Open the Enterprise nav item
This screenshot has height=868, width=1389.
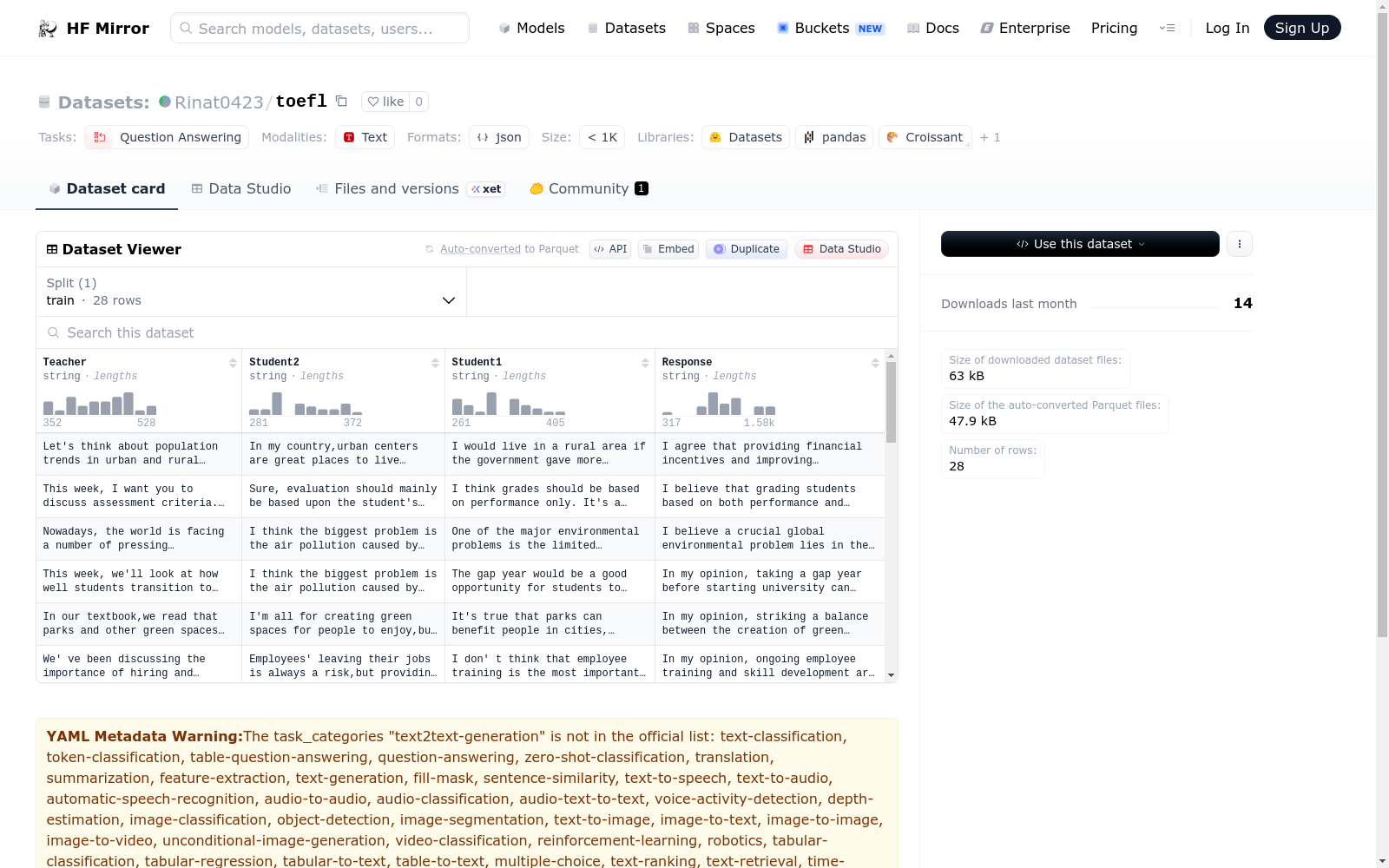[1025, 28]
